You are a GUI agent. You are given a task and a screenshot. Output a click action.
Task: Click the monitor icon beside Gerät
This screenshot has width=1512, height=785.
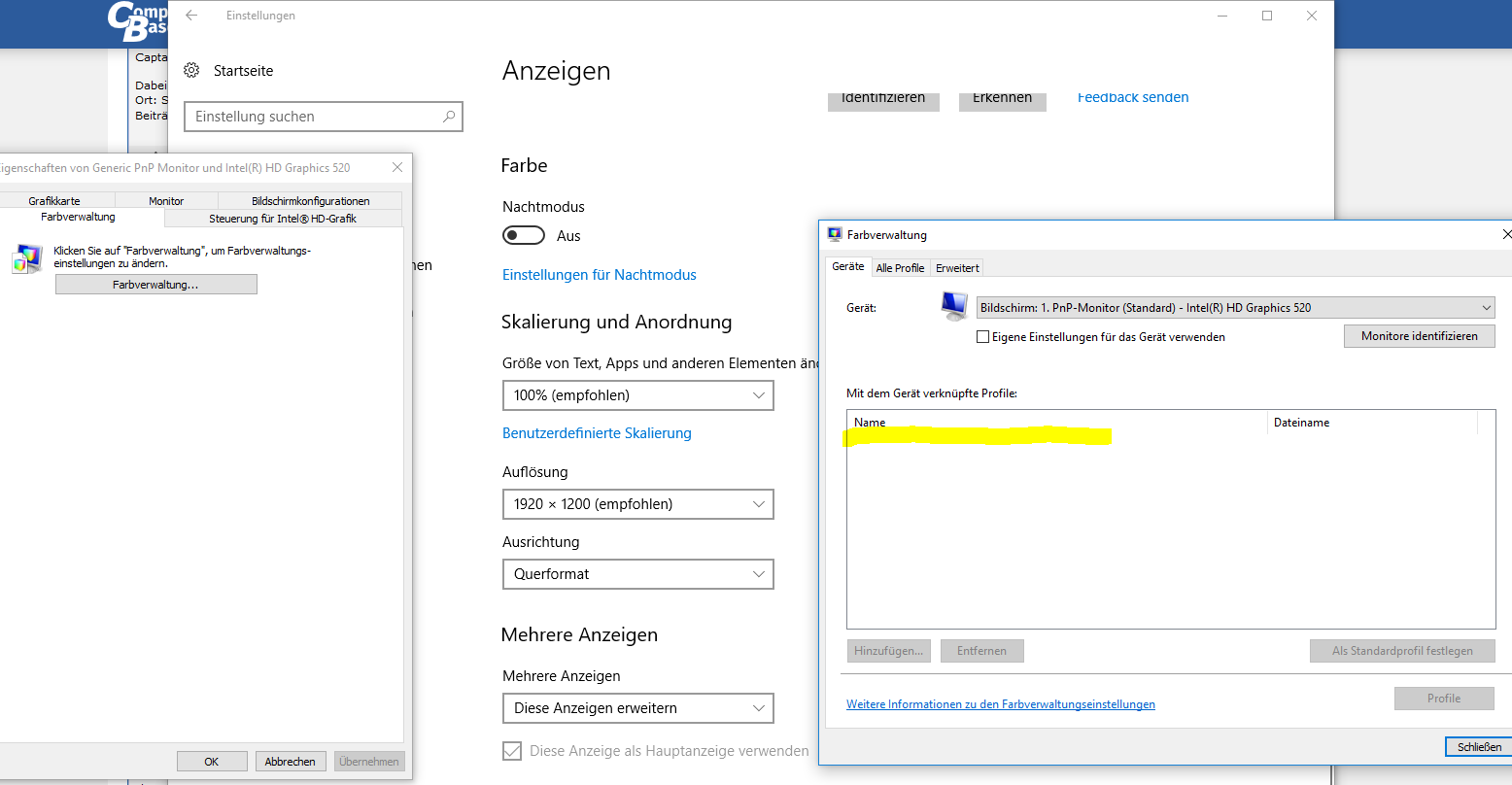click(954, 306)
